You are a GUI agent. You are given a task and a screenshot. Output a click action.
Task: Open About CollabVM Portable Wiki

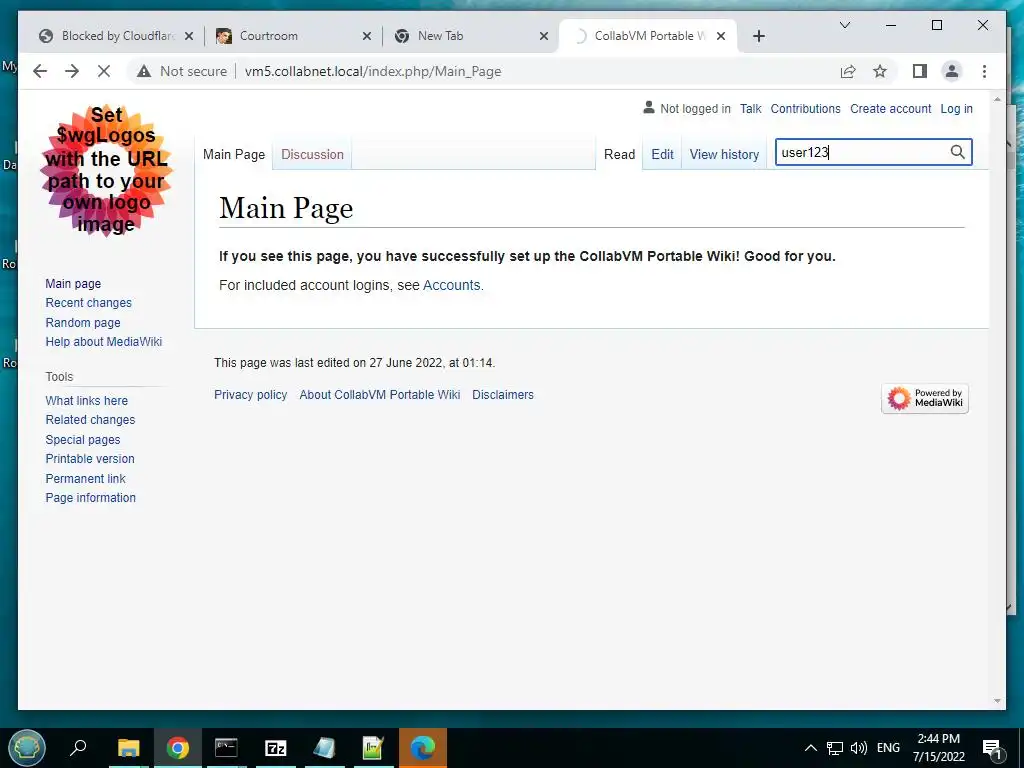pyautogui.click(x=379, y=395)
